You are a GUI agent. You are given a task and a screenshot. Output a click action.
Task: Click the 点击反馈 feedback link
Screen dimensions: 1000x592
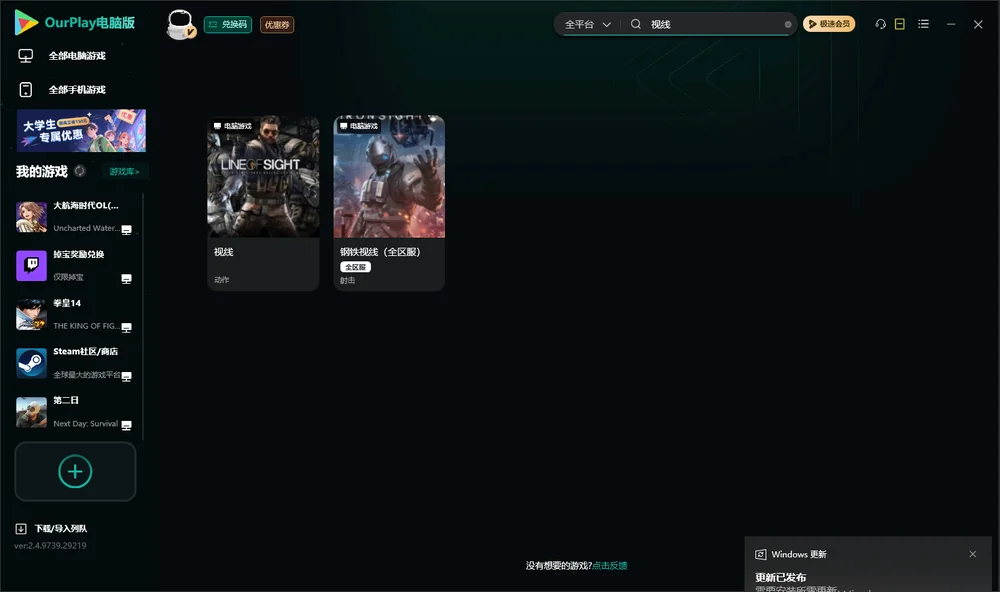610,565
